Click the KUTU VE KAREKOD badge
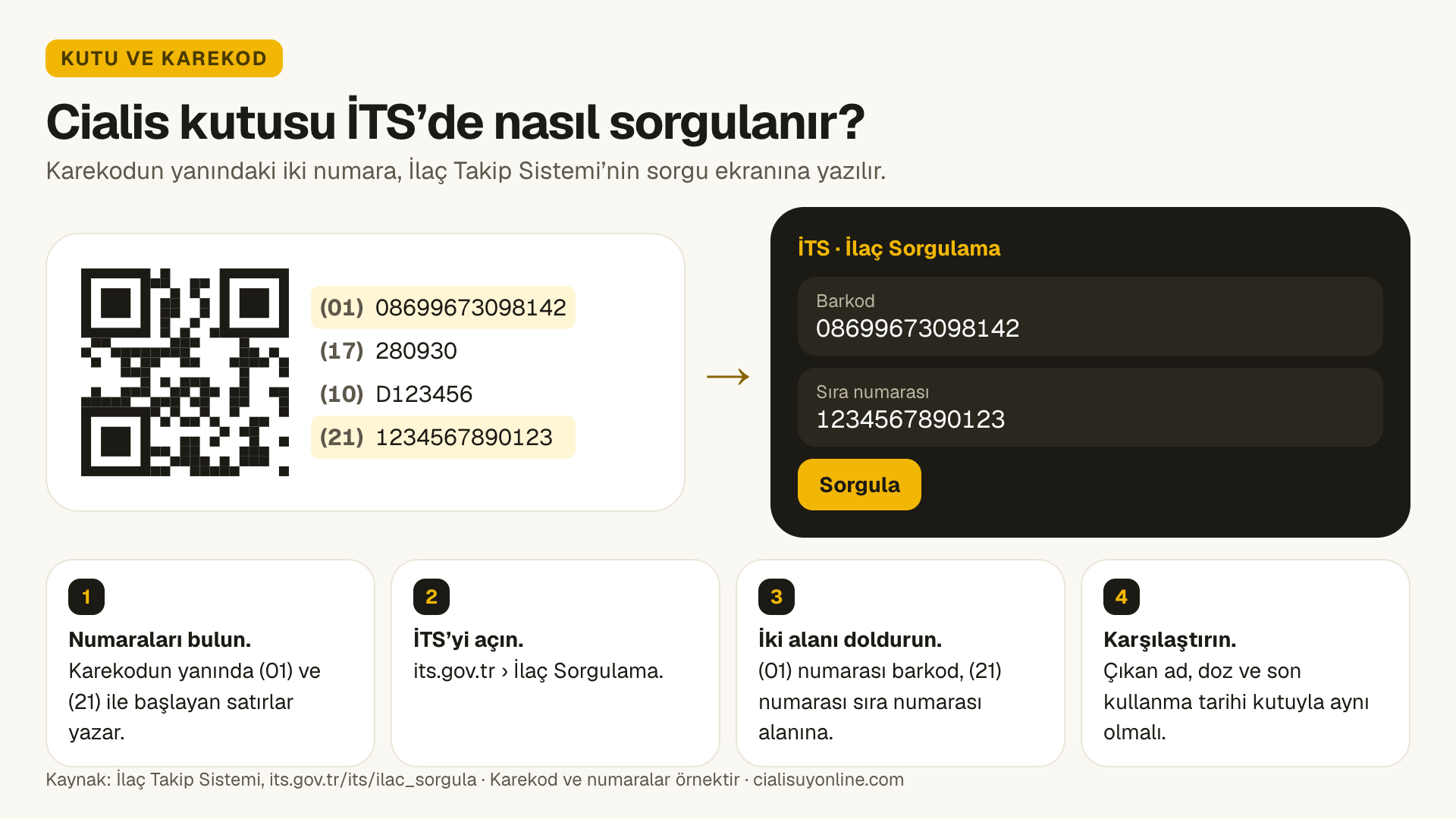The height and width of the screenshot is (819, 1456). (164, 58)
